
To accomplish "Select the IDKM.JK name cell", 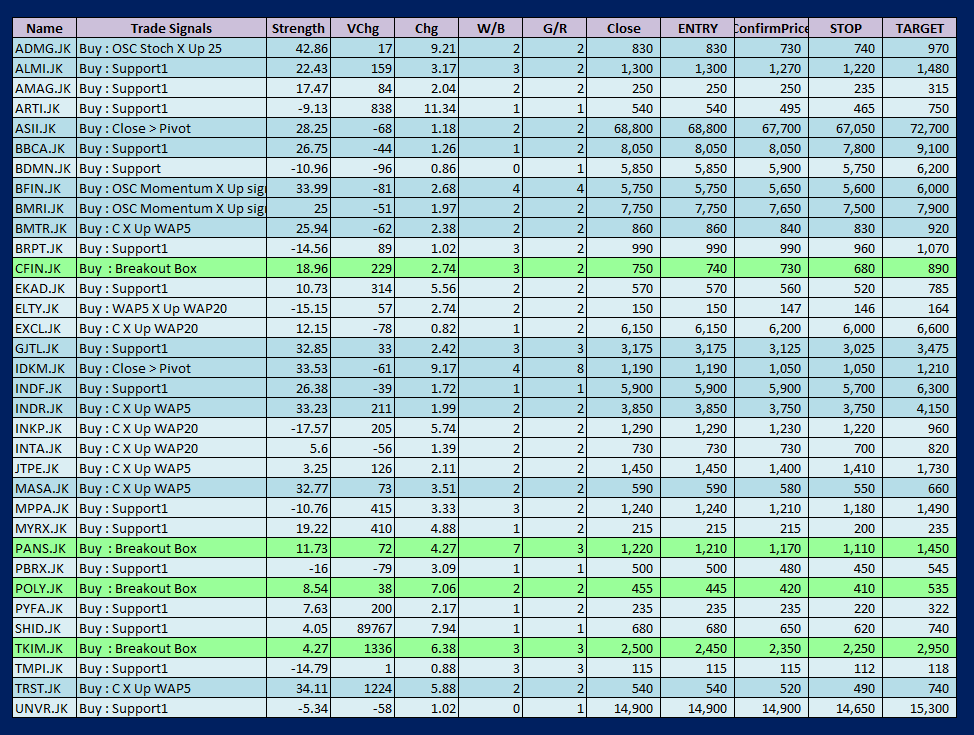I will [x=45, y=368].
